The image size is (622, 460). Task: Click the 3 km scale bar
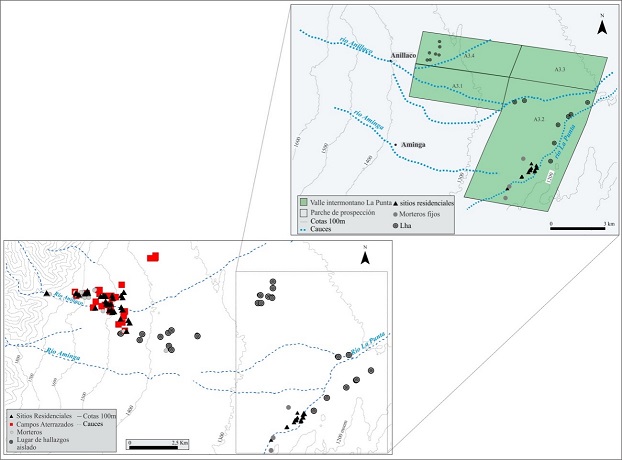coord(576,227)
